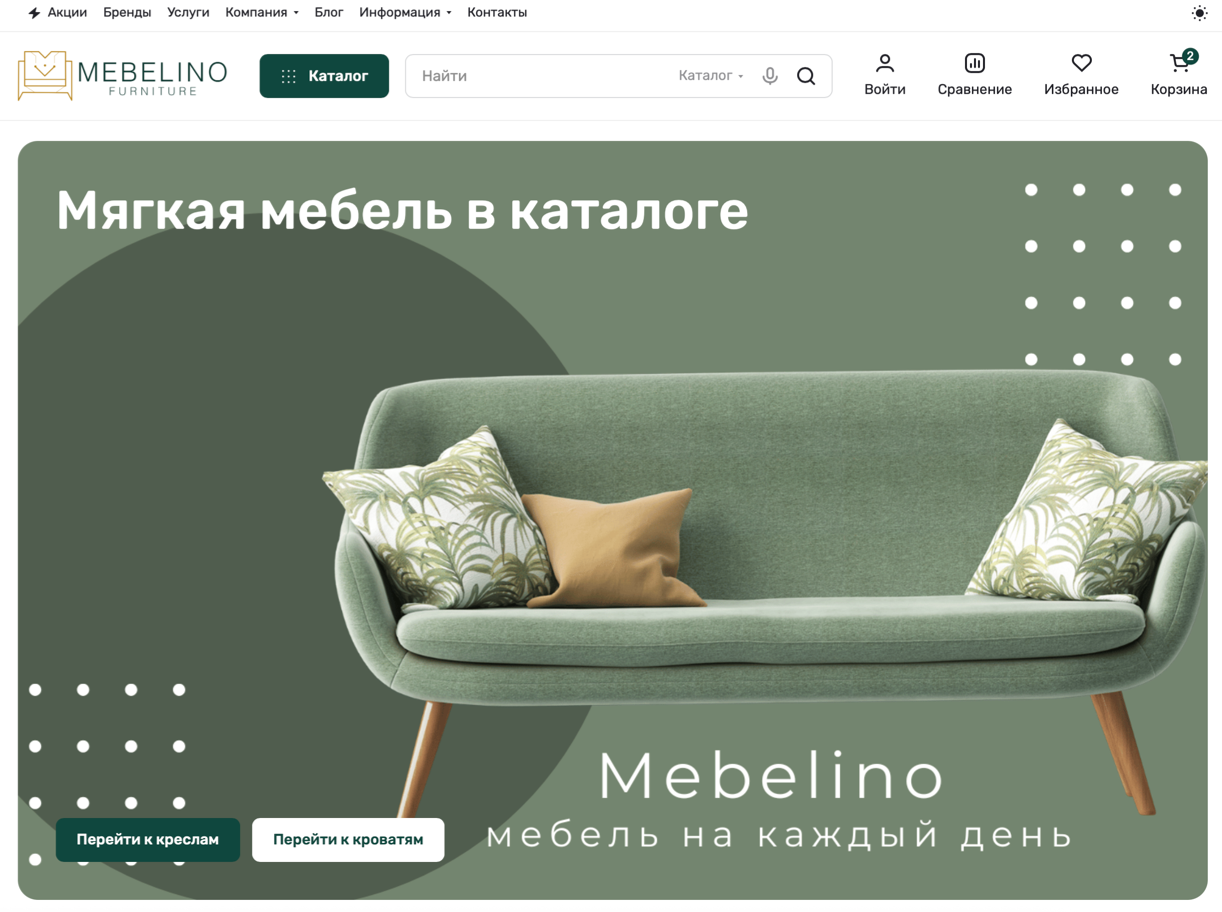
Task: Open the Каталог search scope dropdown
Action: click(x=711, y=76)
